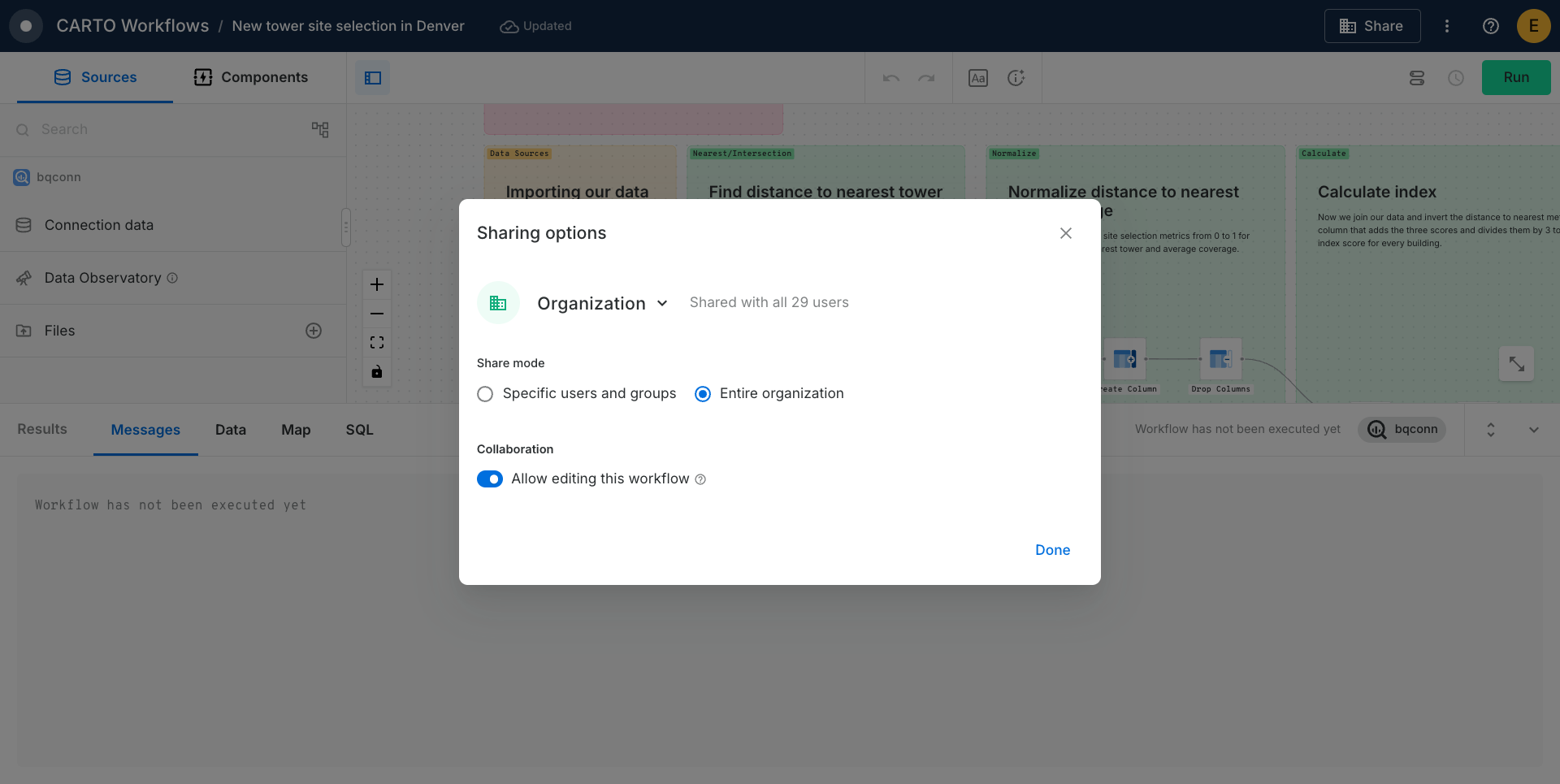The height and width of the screenshot is (784, 1560).
Task: Click the canvas lock icon
Action: tap(377, 372)
